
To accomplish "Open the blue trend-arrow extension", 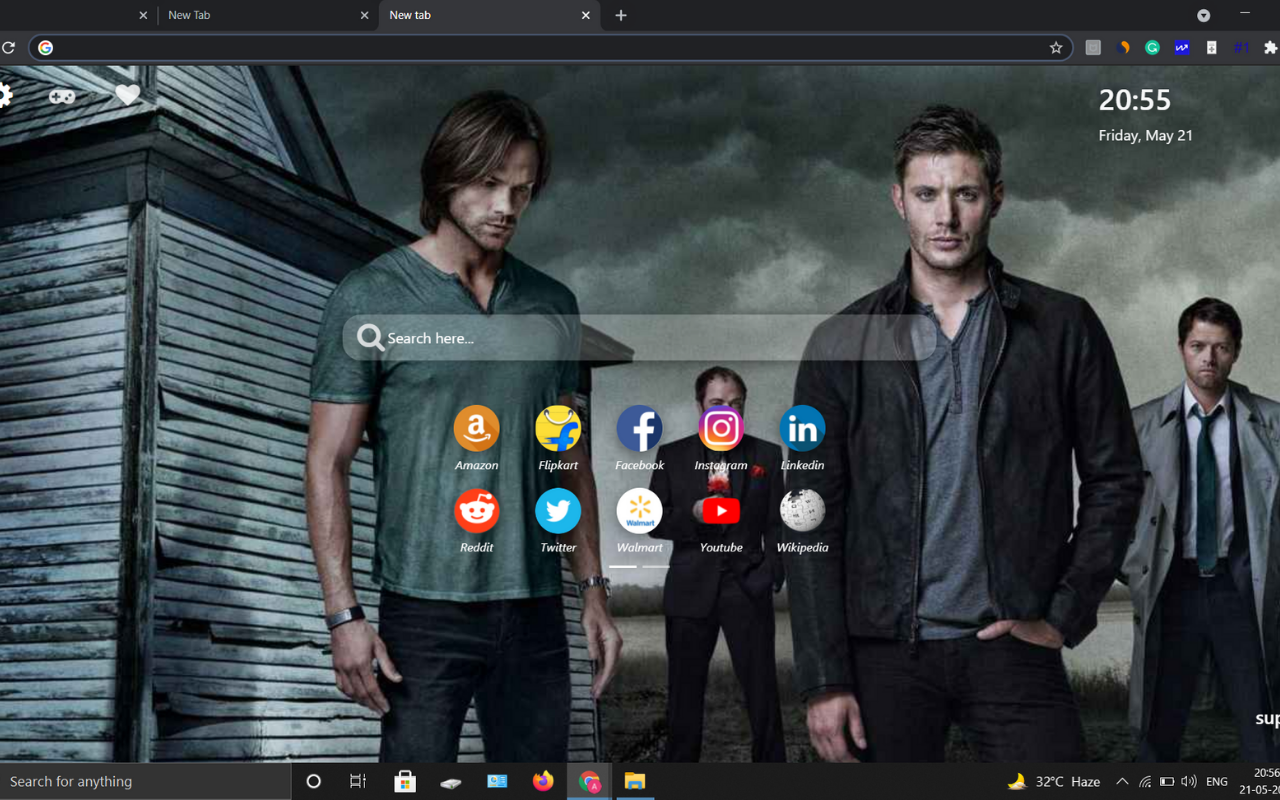I will pos(1182,47).
